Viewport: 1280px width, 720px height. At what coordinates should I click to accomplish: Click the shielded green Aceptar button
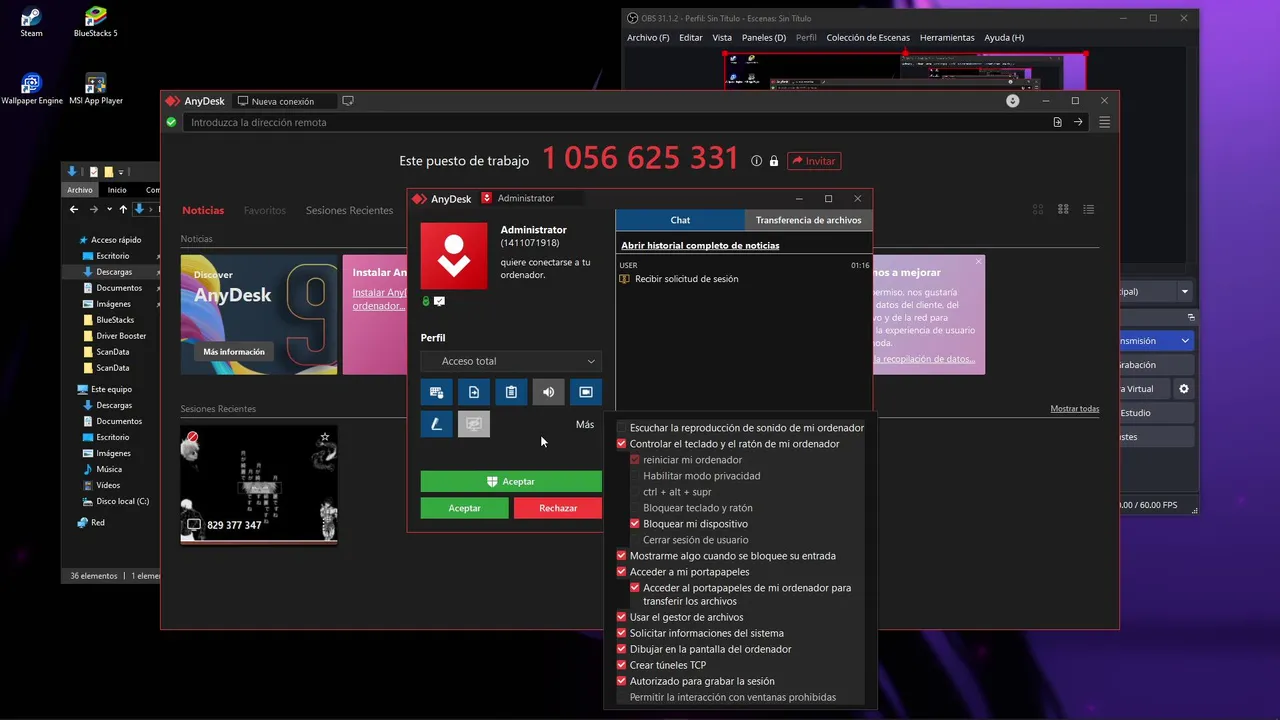tap(511, 482)
